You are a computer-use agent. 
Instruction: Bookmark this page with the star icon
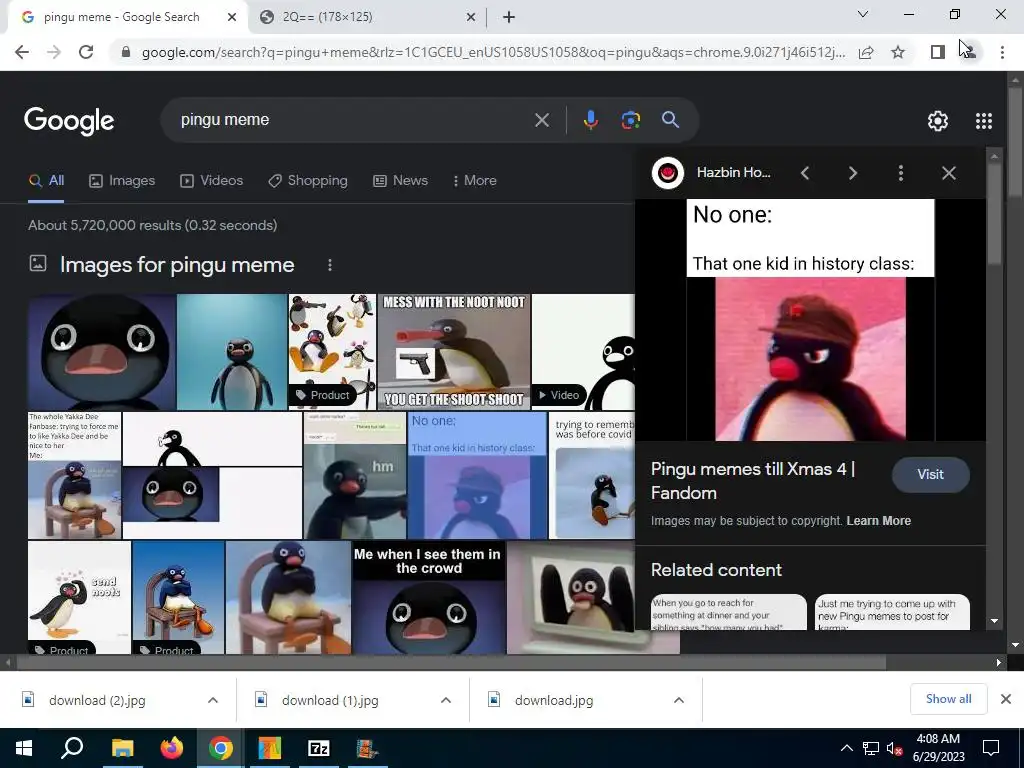pyautogui.click(x=898, y=52)
